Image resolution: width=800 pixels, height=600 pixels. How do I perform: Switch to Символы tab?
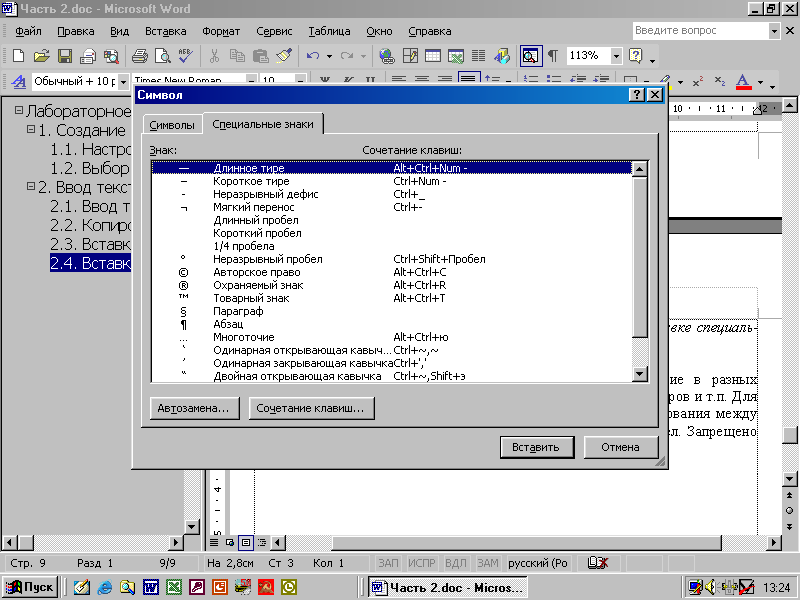[172, 125]
